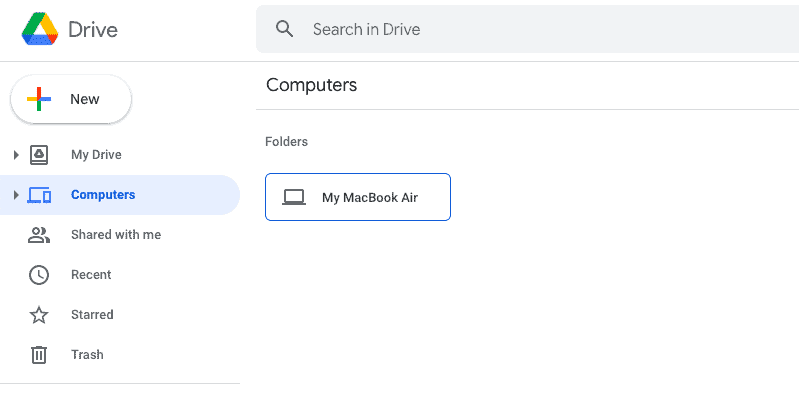Image resolution: width=799 pixels, height=400 pixels.
Task: Click the Trash bin icon
Action: tap(39, 355)
